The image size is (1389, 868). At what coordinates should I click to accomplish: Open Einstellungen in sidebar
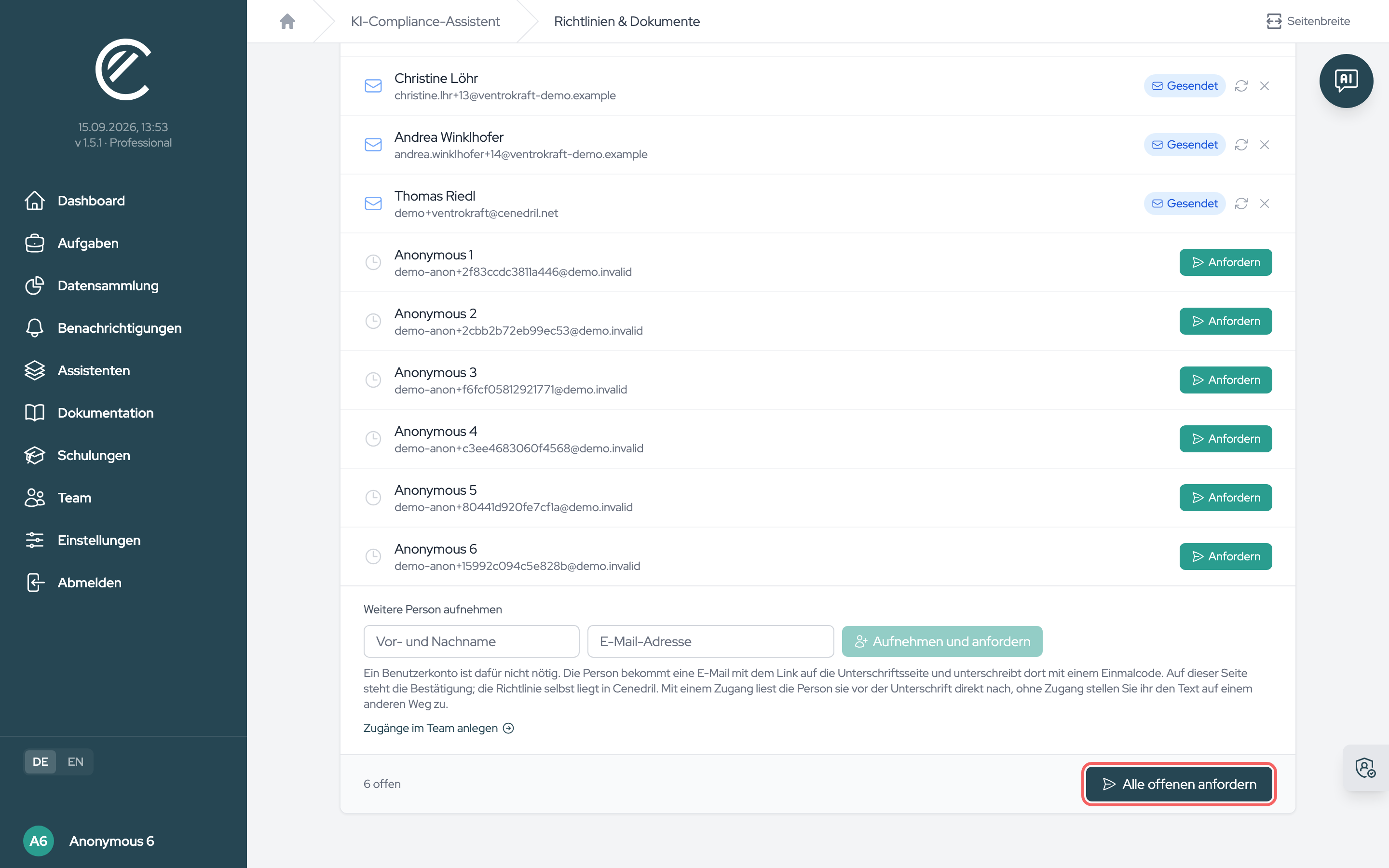[x=82, y=540]
